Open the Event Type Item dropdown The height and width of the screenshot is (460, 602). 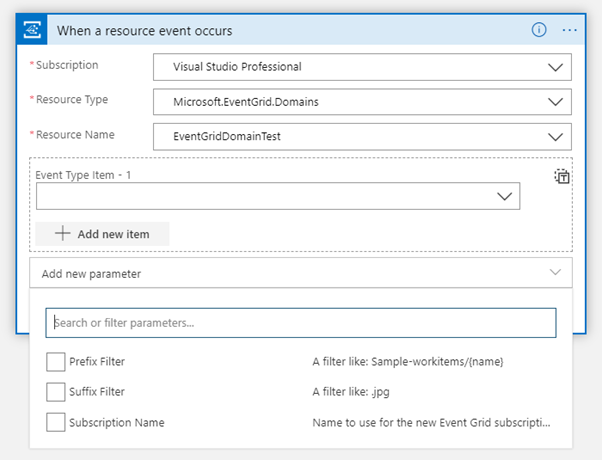point(505,197)
